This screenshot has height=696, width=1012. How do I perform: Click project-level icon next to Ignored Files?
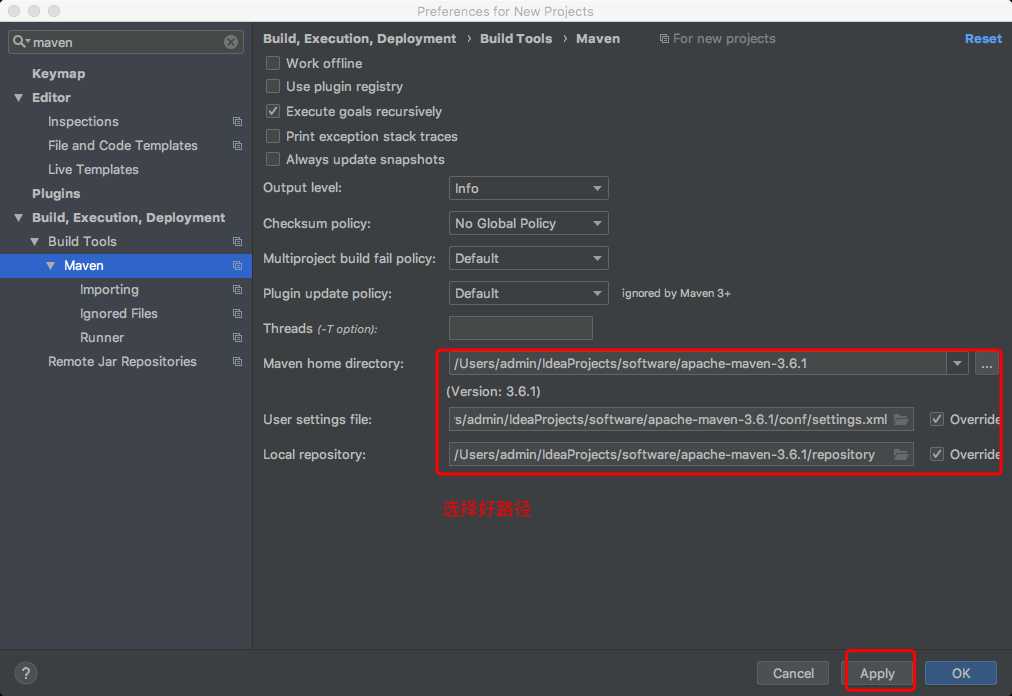(x=238, y=313)
